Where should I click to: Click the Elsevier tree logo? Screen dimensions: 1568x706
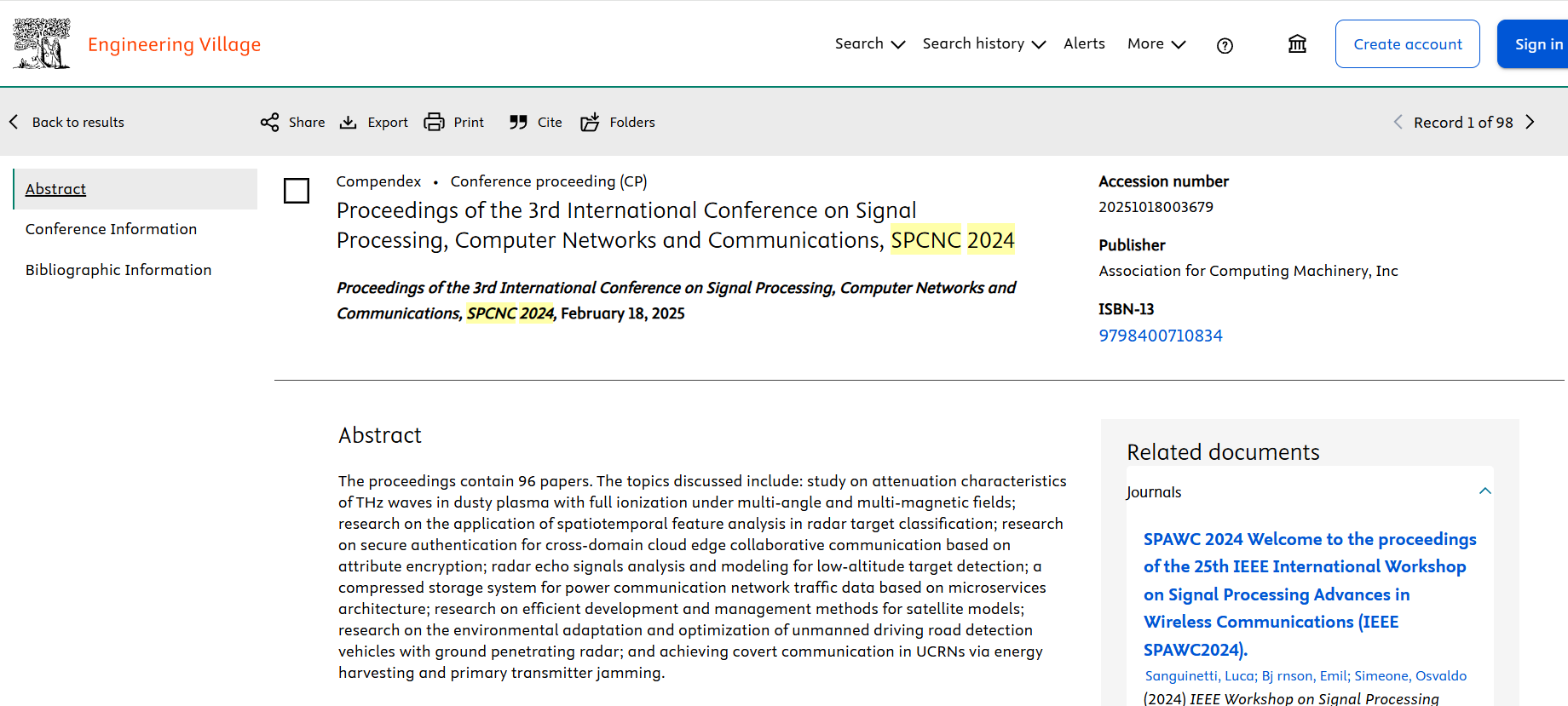click(x=41, y=43)
